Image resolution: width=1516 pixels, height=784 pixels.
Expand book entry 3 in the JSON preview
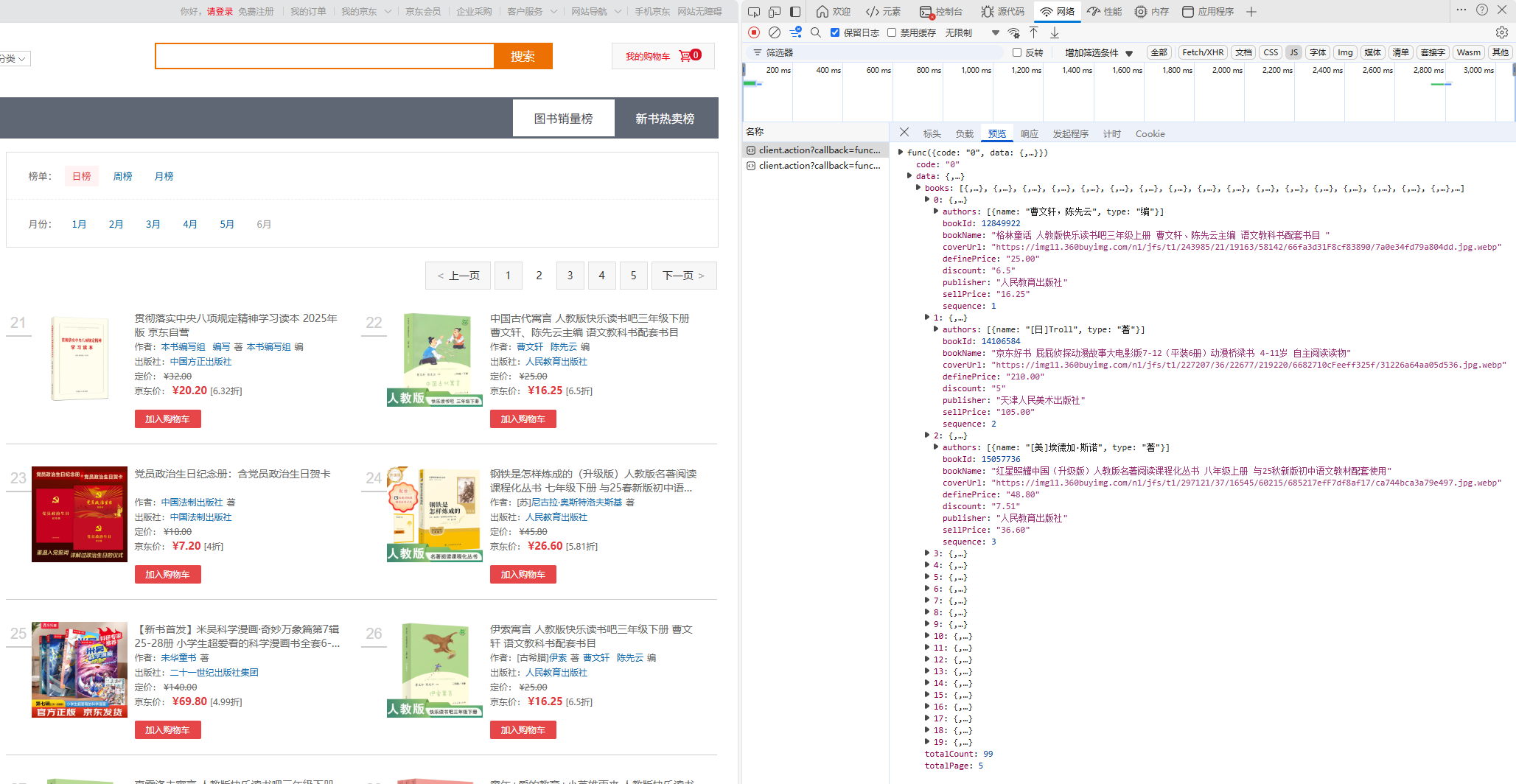click(x=927, y=553)
